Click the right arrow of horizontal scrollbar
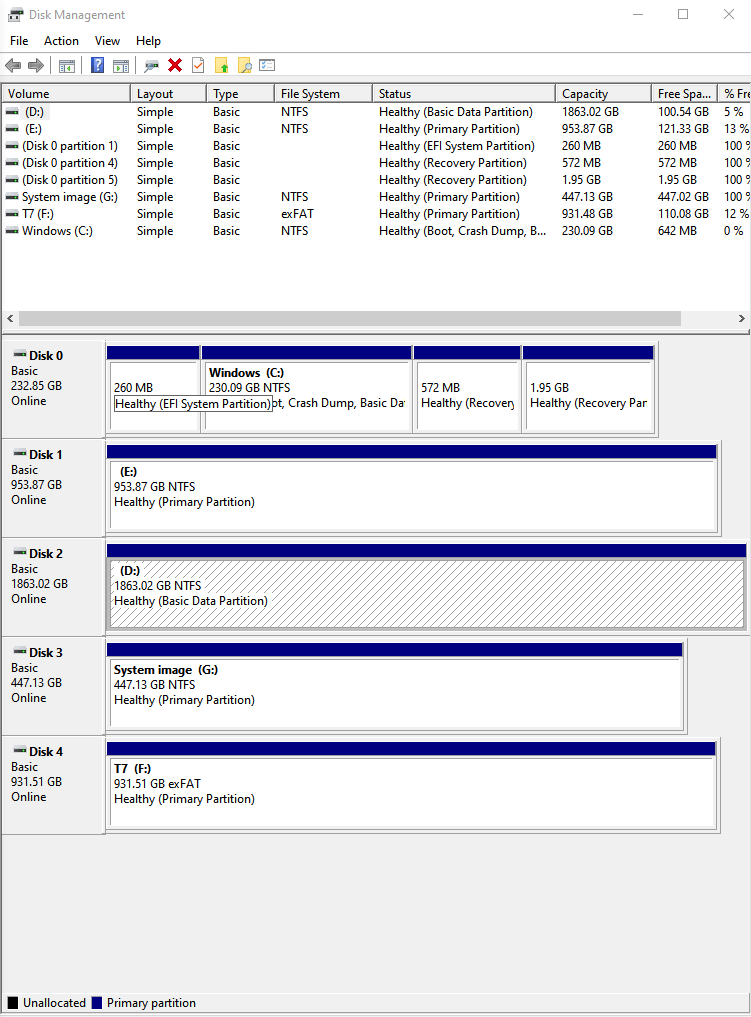The width and height of the screenshot is (751, 1017). point(741,318)
